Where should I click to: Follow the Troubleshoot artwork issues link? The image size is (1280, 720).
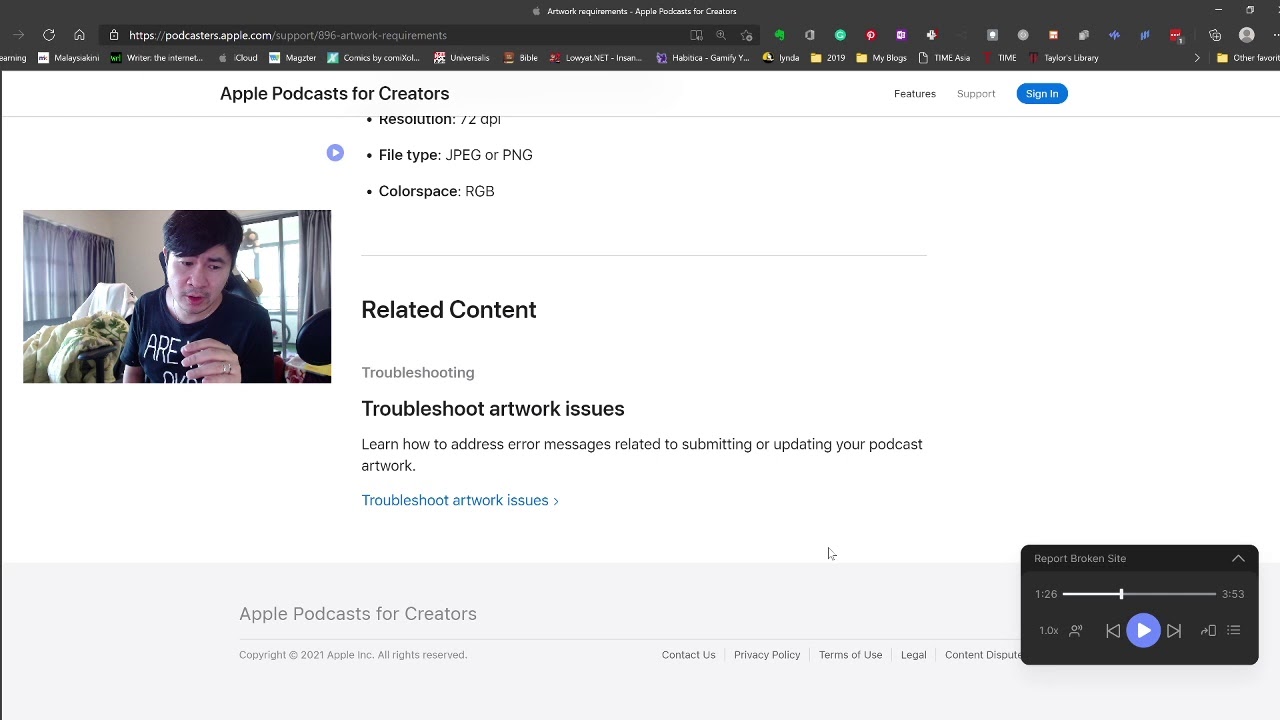pyautogui.click(x=460, y=500)
